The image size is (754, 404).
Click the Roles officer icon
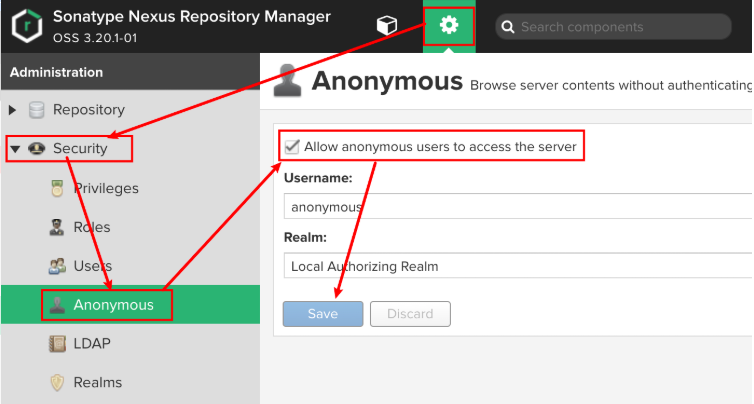(x=57, y=227)
